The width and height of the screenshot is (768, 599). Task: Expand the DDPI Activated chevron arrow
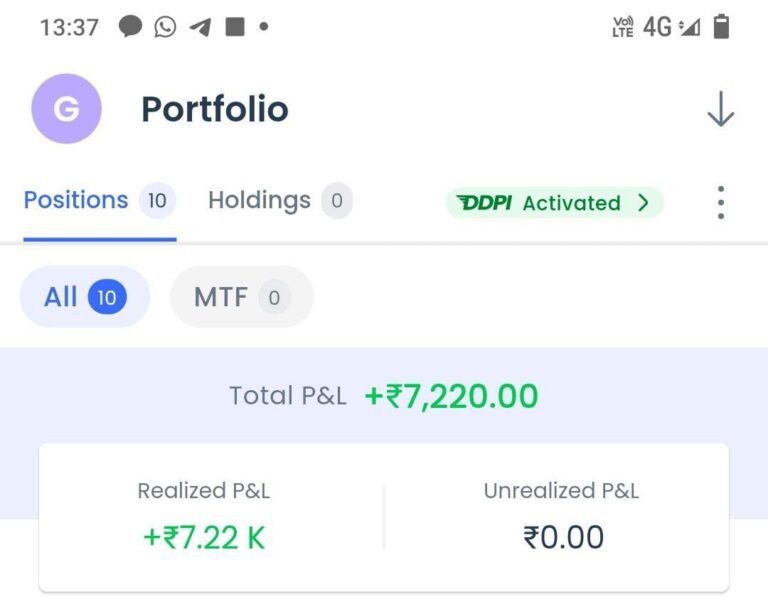click(643, 203)
